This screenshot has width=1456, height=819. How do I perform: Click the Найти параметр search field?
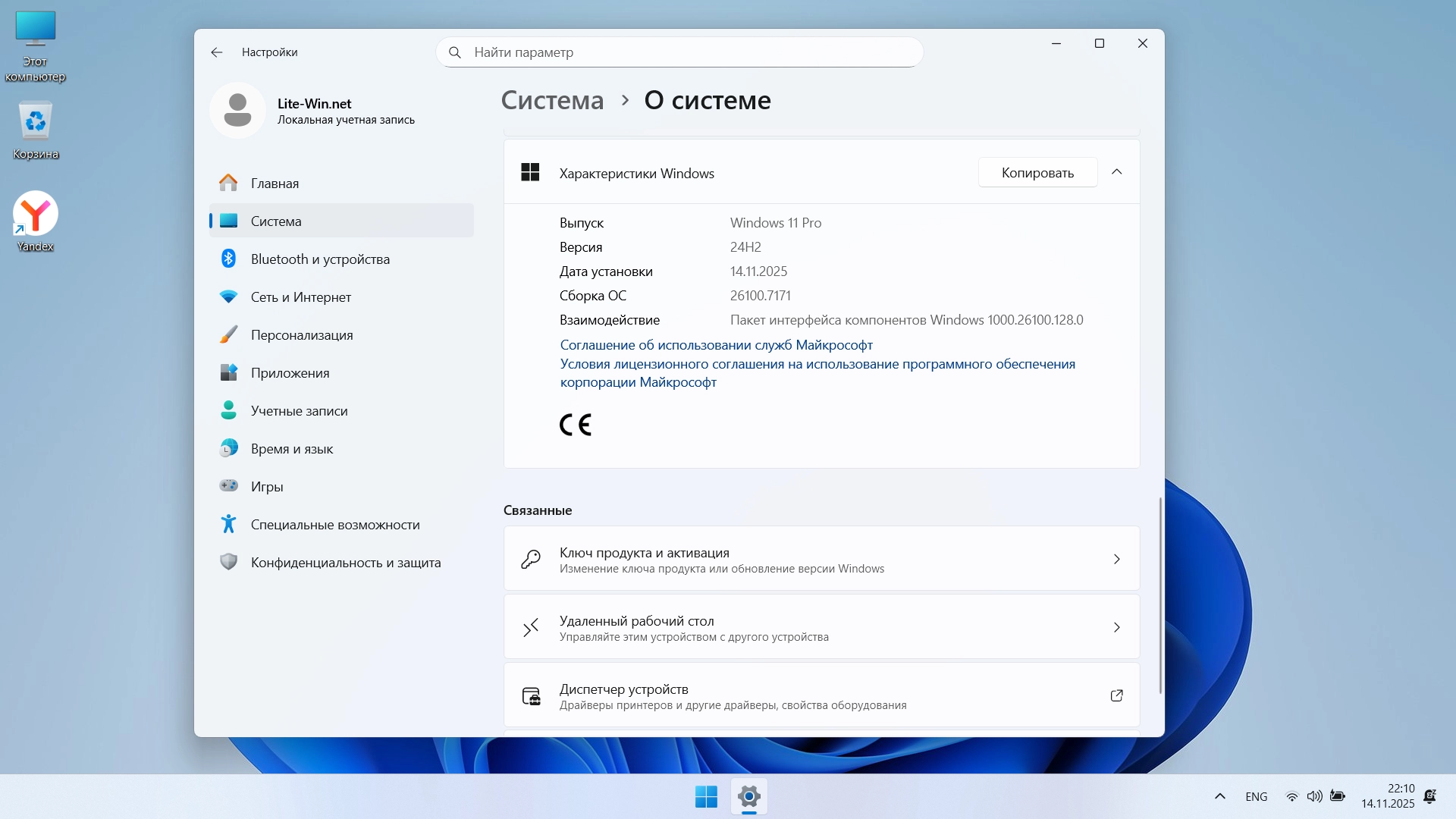point(679,52)
